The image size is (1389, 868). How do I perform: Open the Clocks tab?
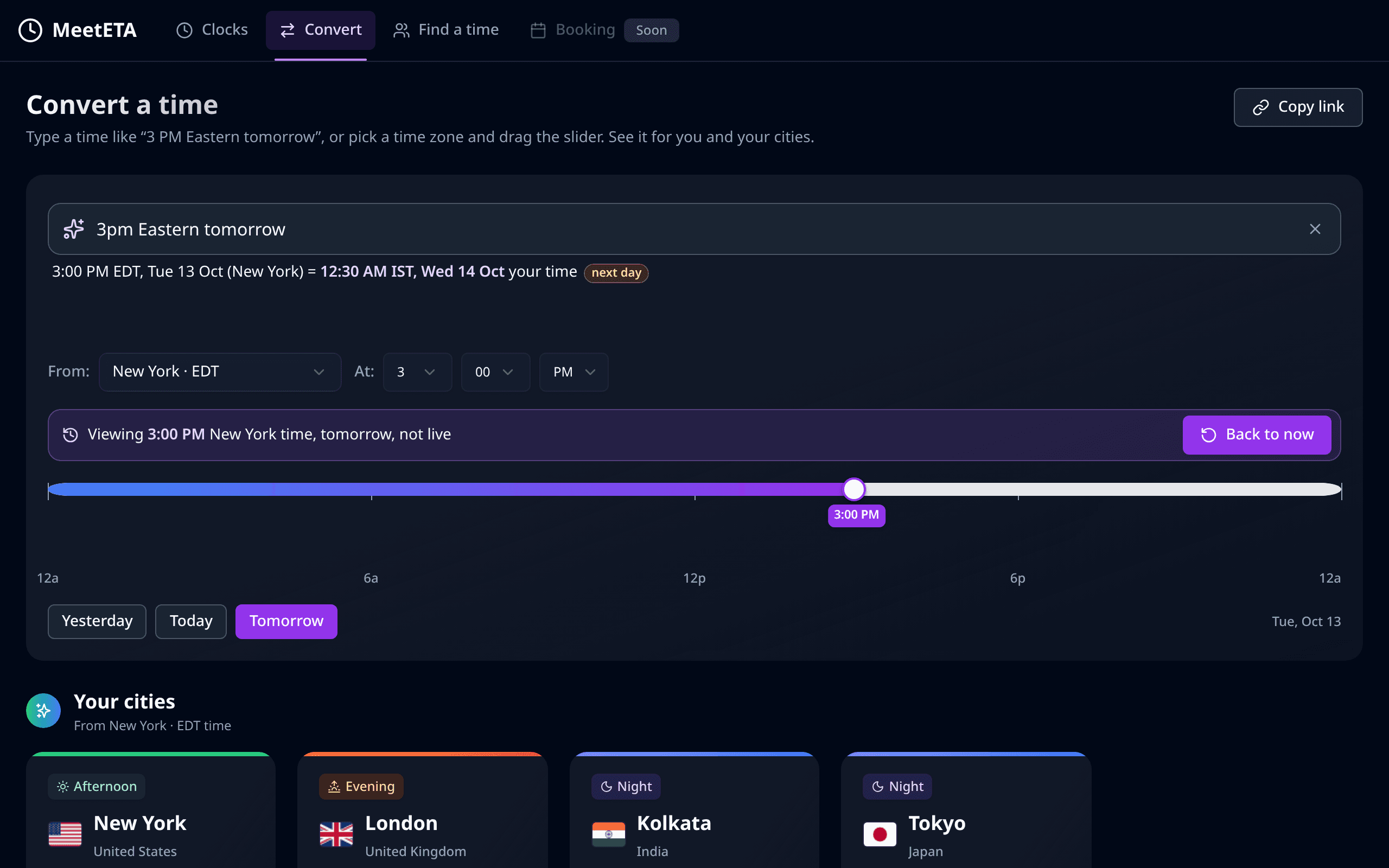[x=212, y=30]
